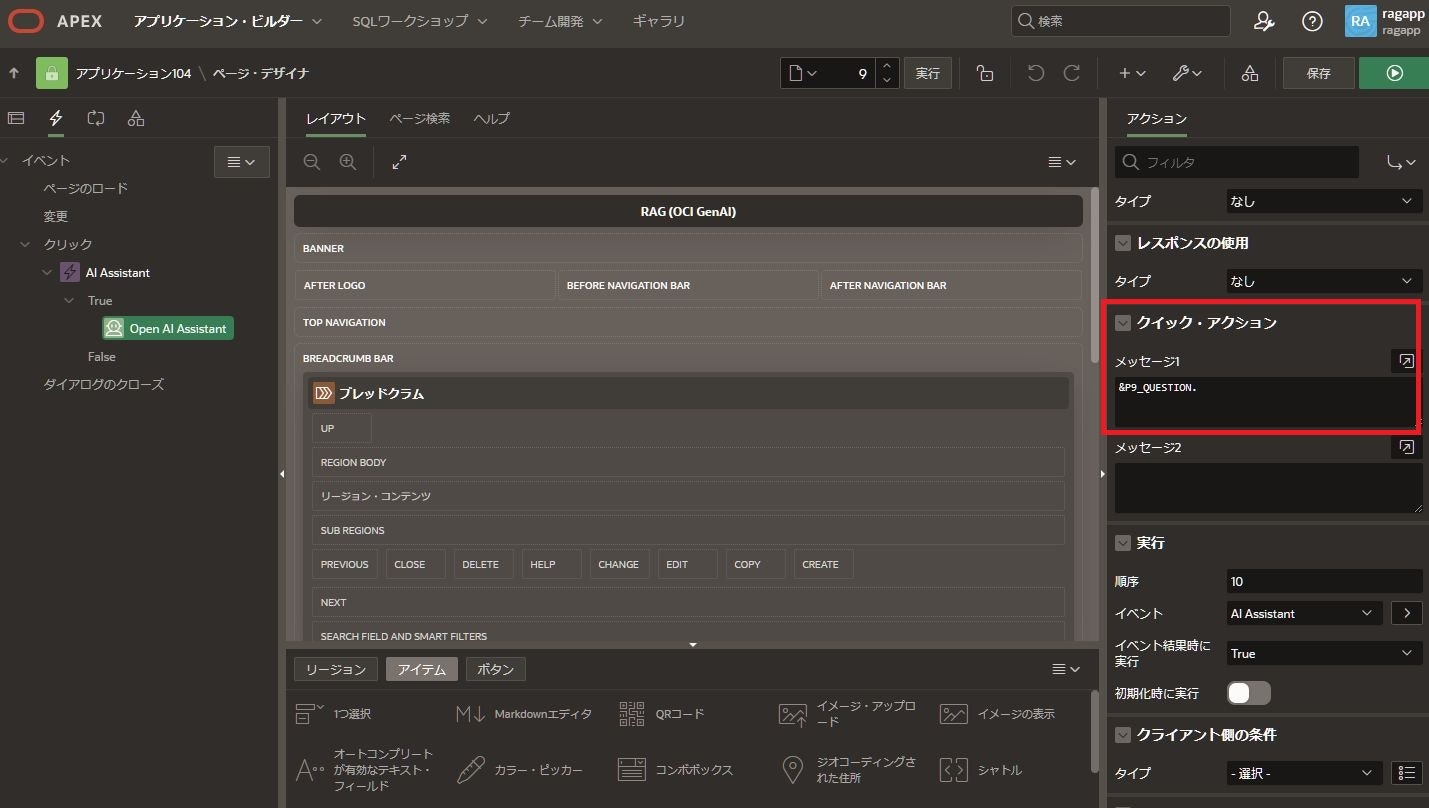Viewport: 1429px width, 808px height.
Task: Open the Create plus menu
Action: [x=1131, y=73]
